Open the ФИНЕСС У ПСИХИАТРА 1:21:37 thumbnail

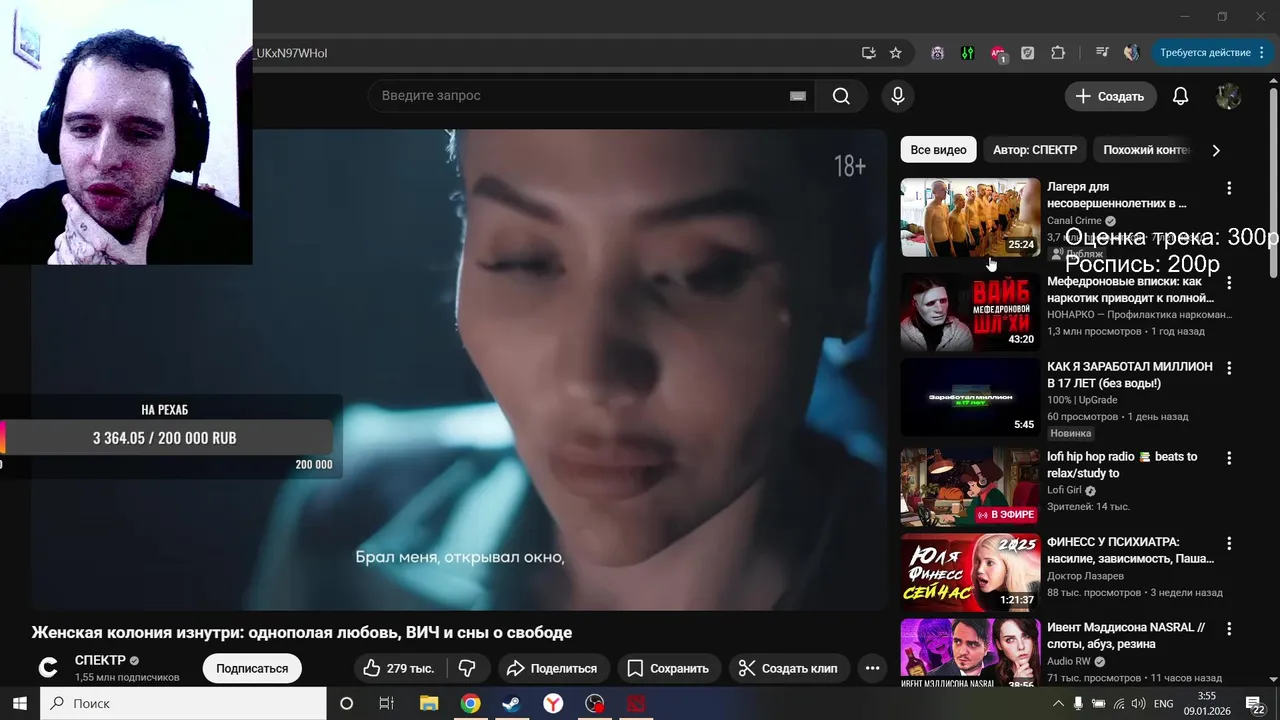click(x=970, y=573)
